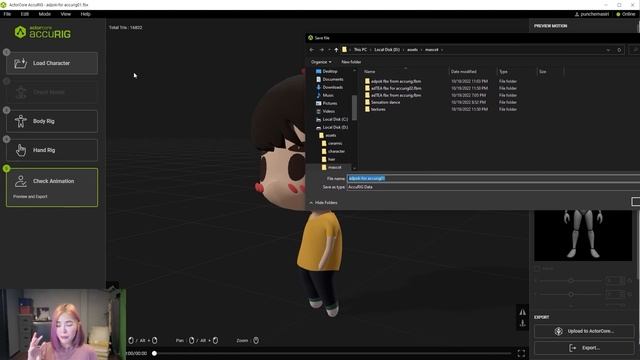Viewport: 640px width, 360px height.
Task: Toggle the ground snap icon beside viewport
Action: [522, 324]
